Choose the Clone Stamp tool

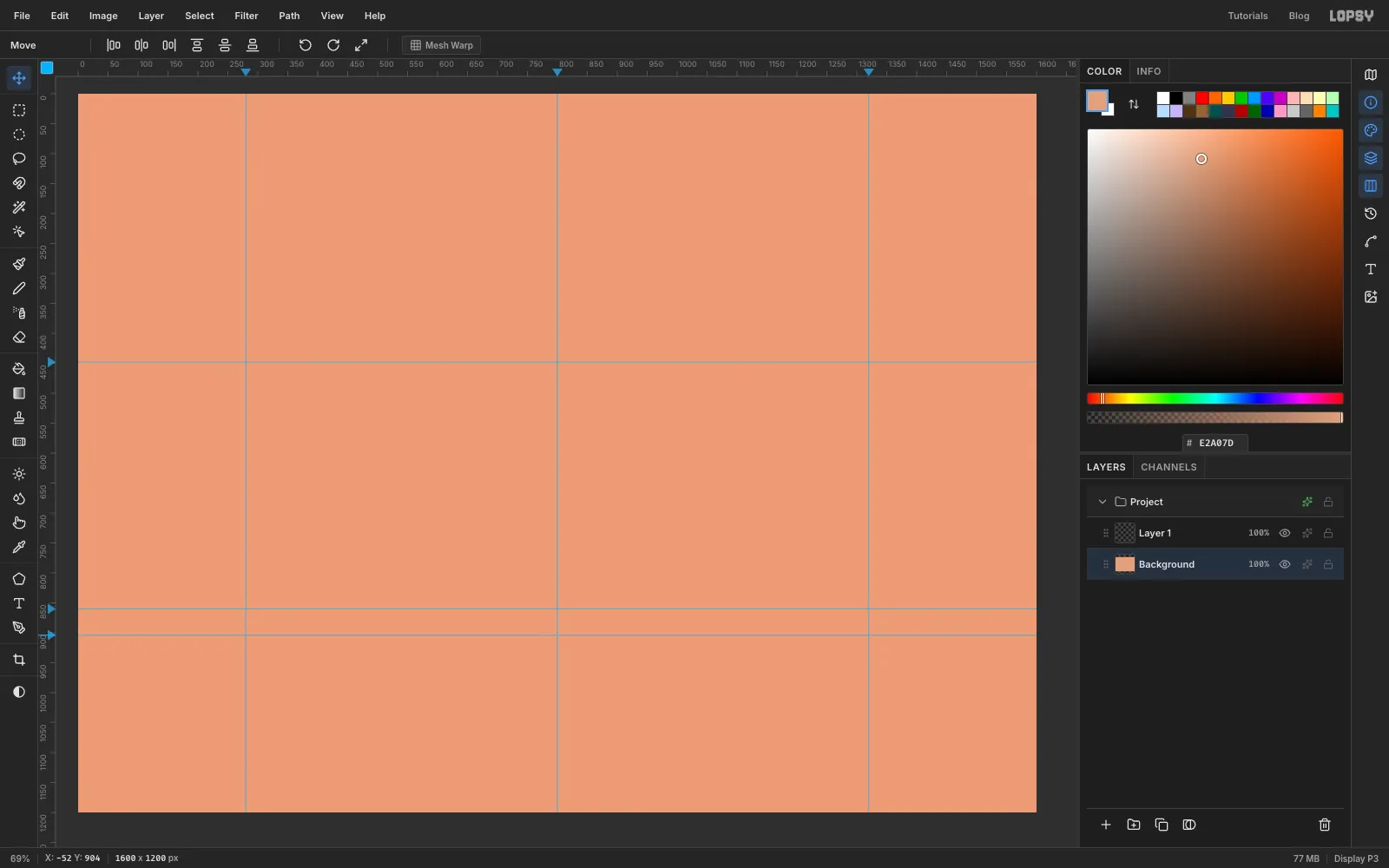coord(19,418)
